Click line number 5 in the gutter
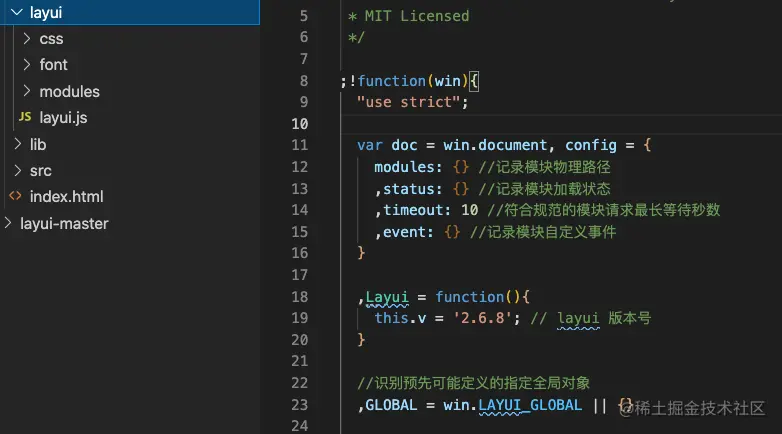The height and width of the screenshot is (434, 782). (x=304, y=16)
